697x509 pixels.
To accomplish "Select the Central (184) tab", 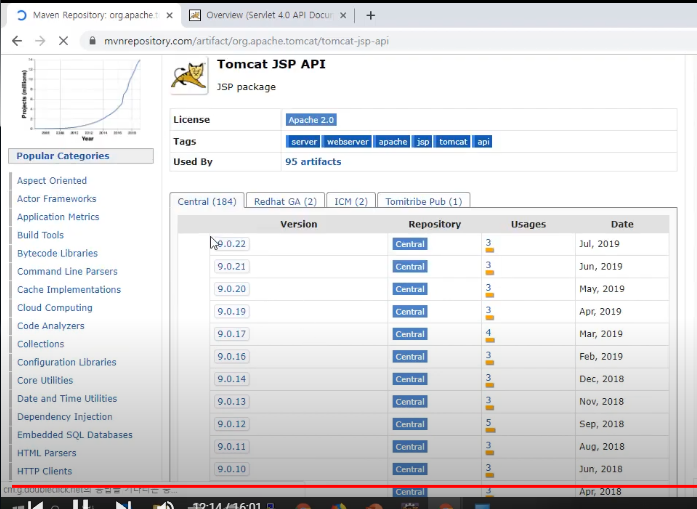I will tap(207, 201).
